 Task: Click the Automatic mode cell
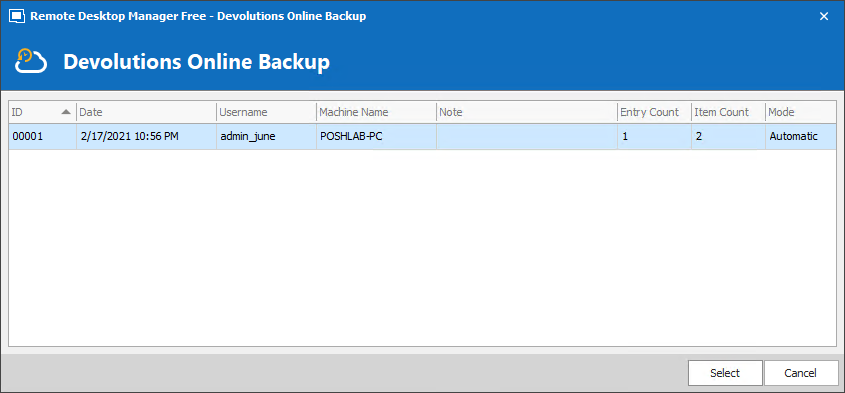pyautogui.click(x=800, y=136)
